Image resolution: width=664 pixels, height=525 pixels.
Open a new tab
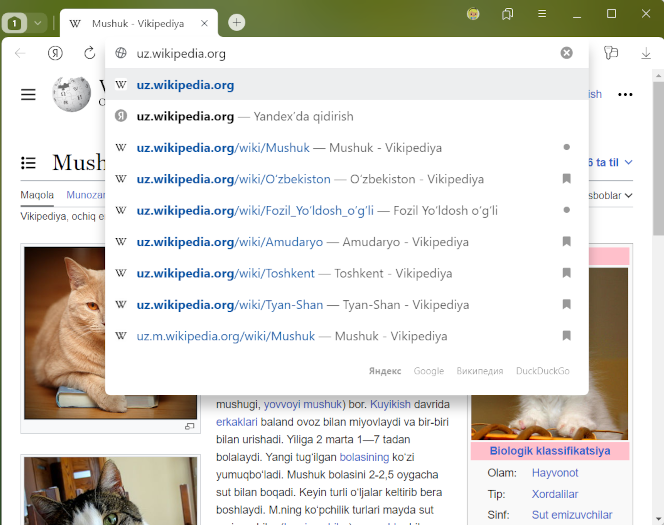[236, 22]
